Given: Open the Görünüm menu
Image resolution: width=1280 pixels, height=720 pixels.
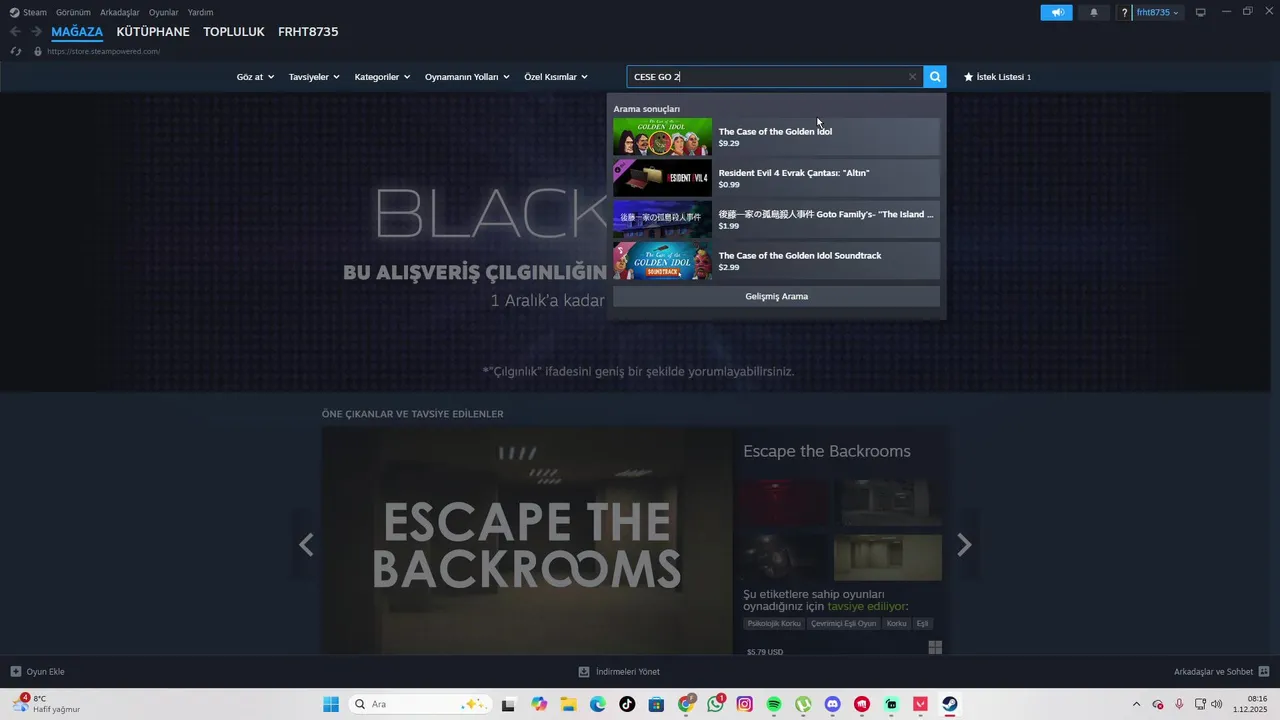Looking at the screenshot, I should pos(73,12).
